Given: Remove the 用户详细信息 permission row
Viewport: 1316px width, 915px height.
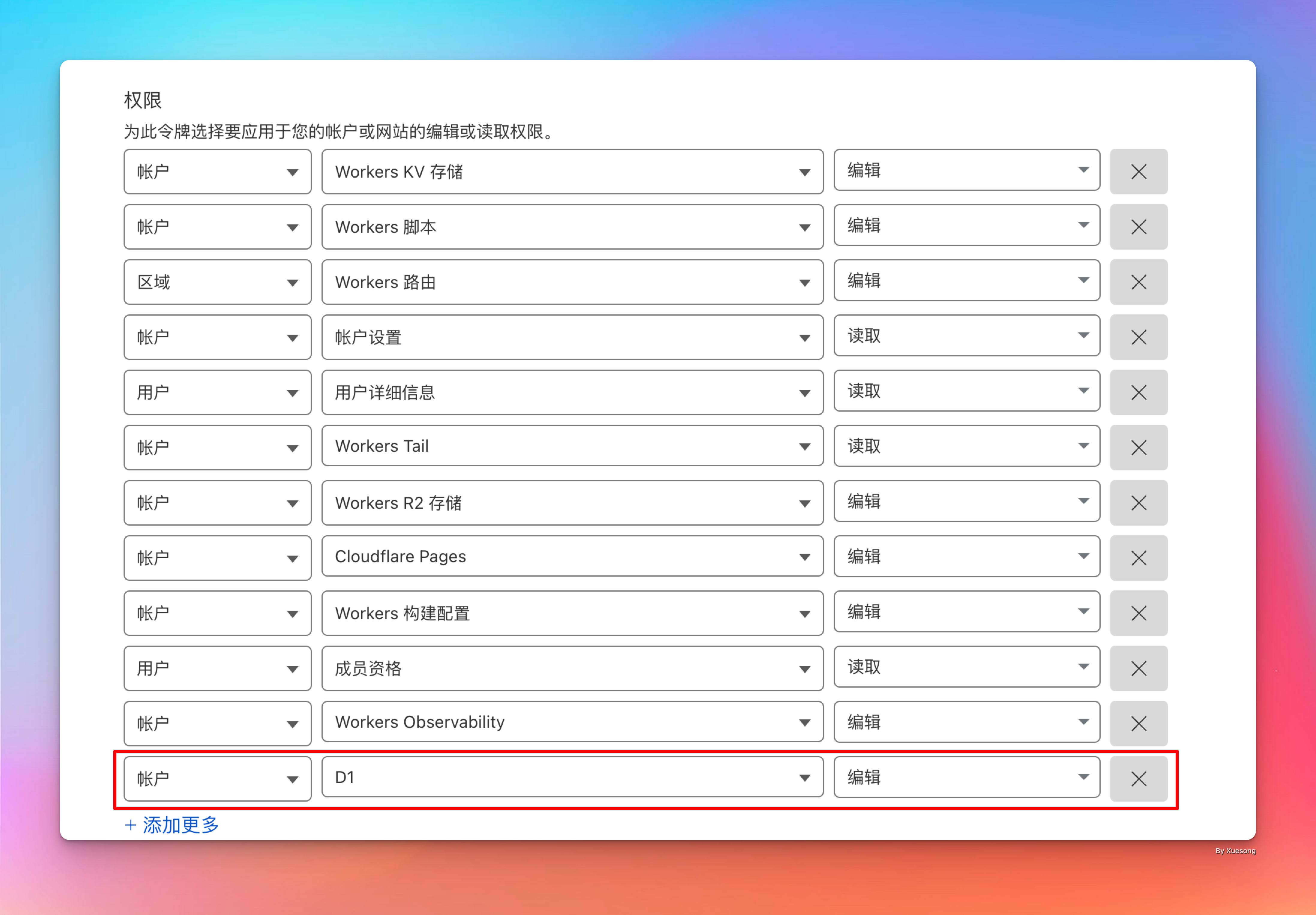Looking at the screenshot, I should pos(1138,392).
